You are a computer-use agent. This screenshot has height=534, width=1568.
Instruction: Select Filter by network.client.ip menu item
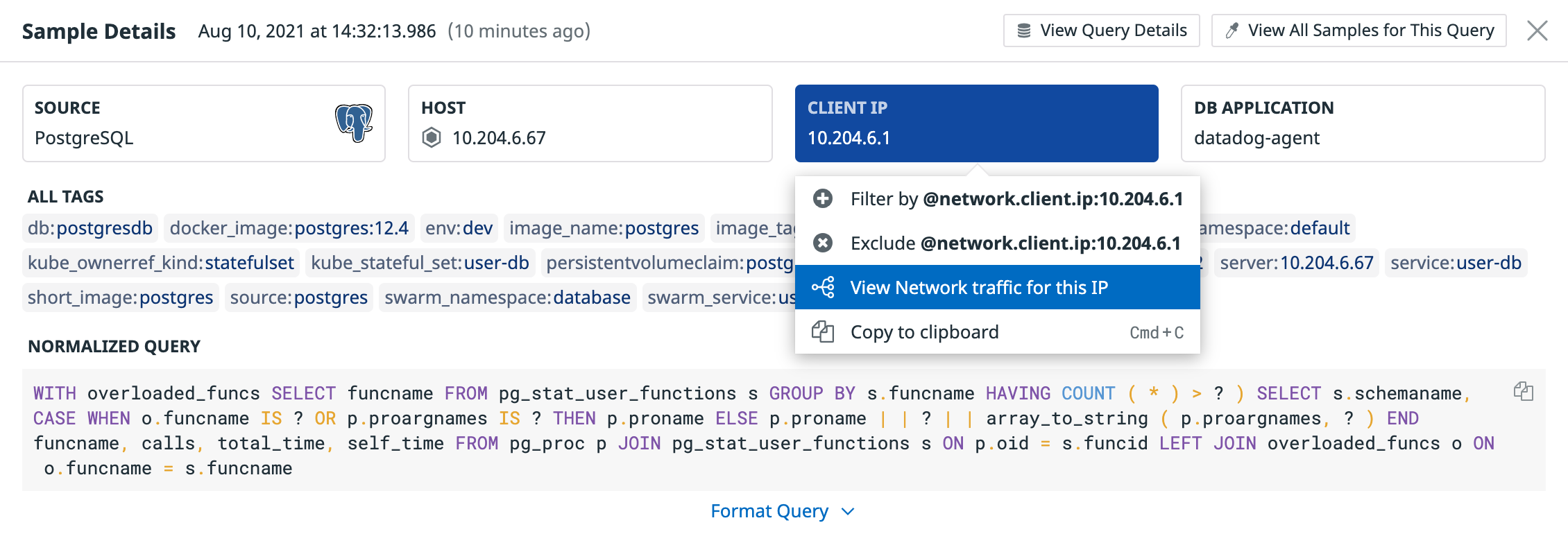(1016, 199)
